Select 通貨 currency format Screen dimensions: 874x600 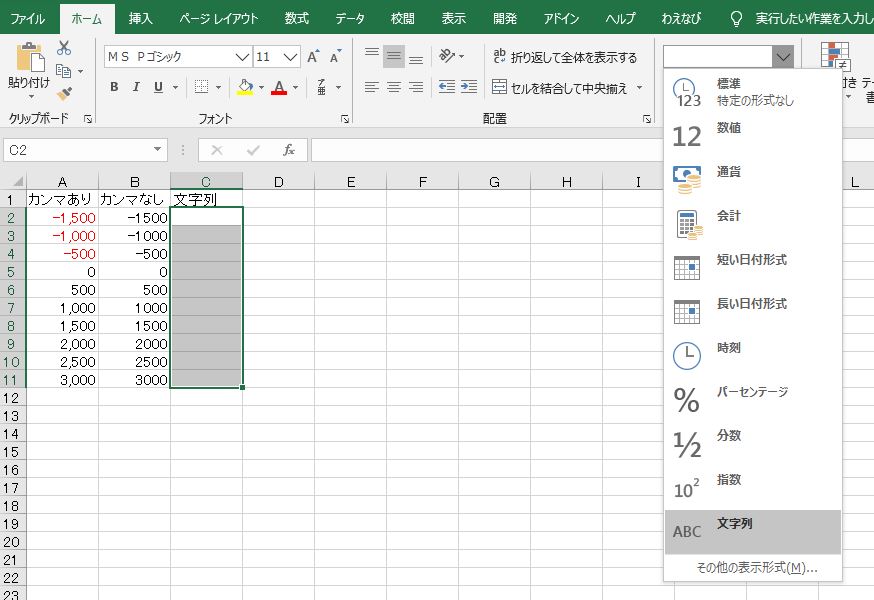(x=752, y=180)
